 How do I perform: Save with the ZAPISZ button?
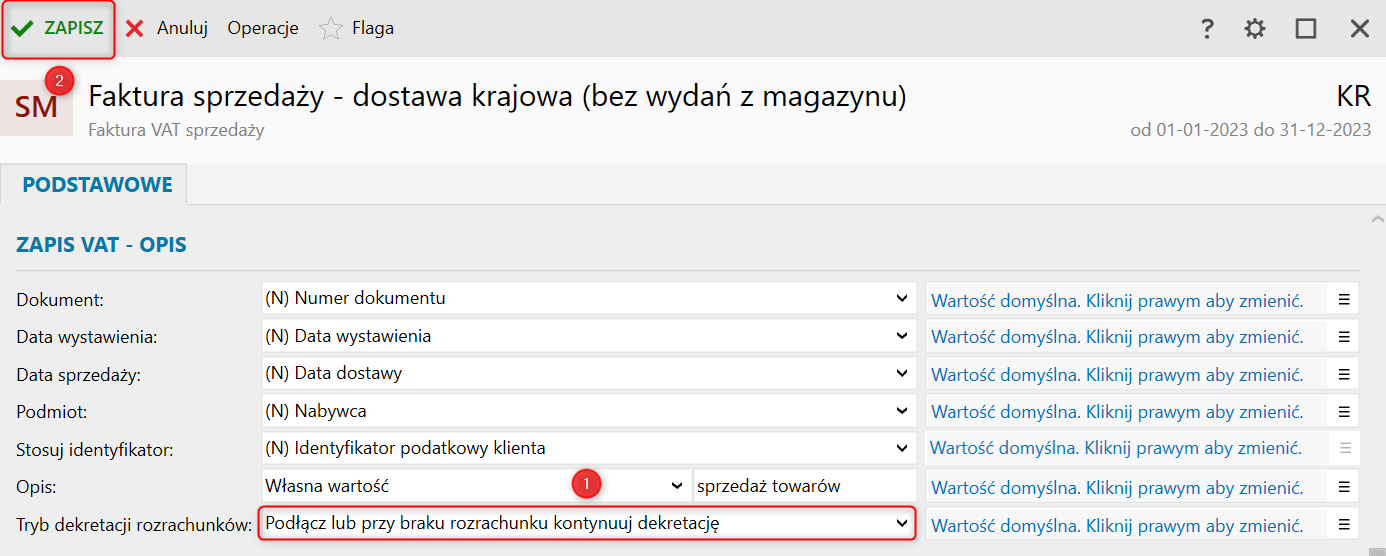tap(59, 28)
